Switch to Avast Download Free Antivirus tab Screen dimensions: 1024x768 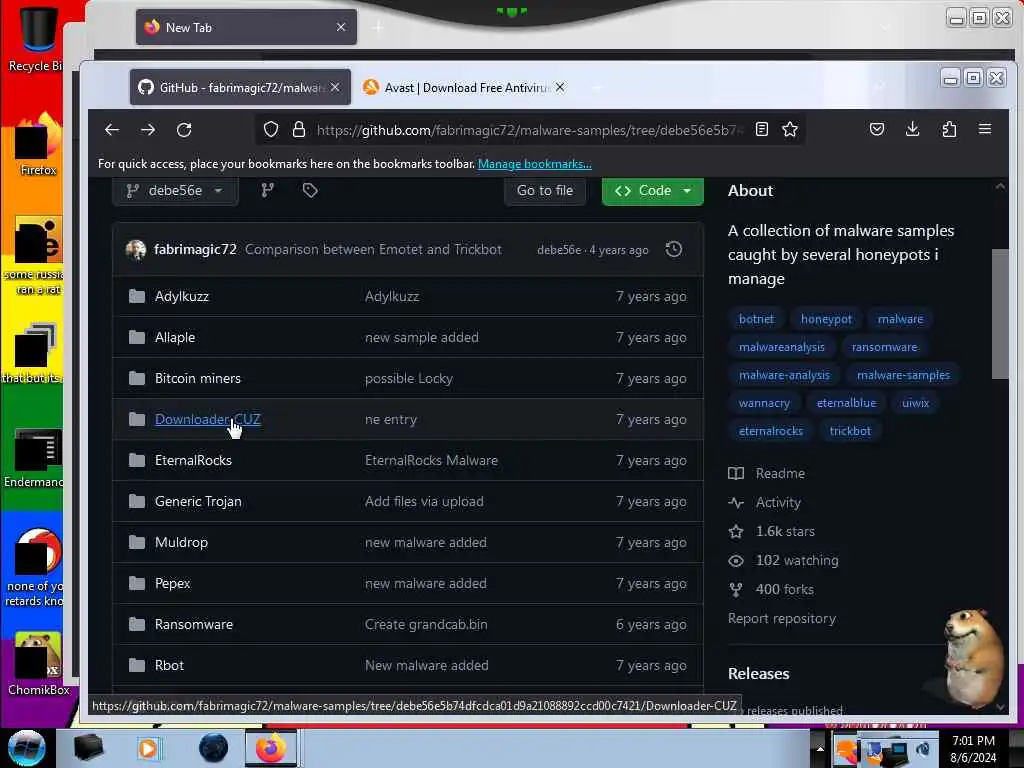point(464,87)
